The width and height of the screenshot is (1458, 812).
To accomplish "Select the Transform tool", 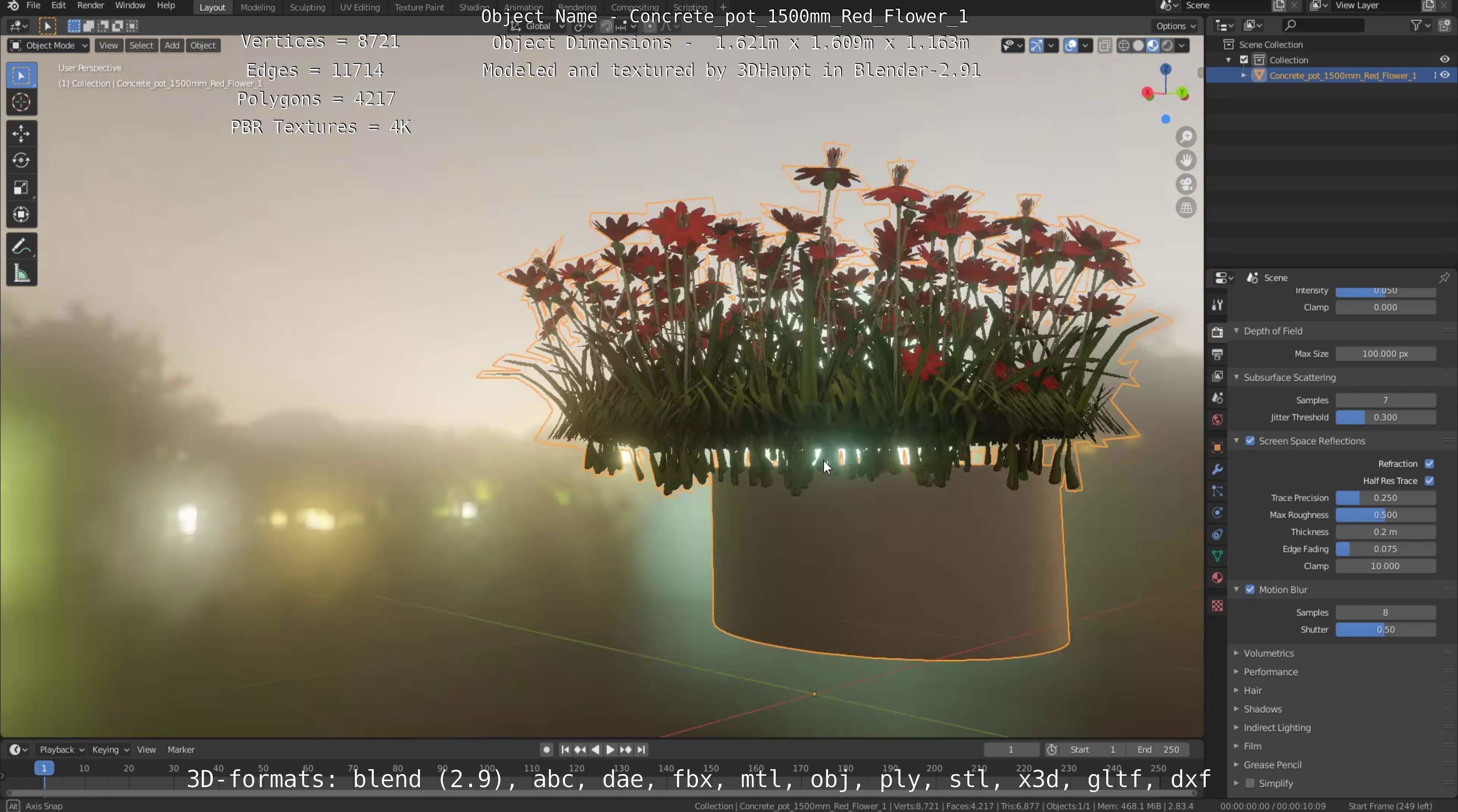I will 22,214.
